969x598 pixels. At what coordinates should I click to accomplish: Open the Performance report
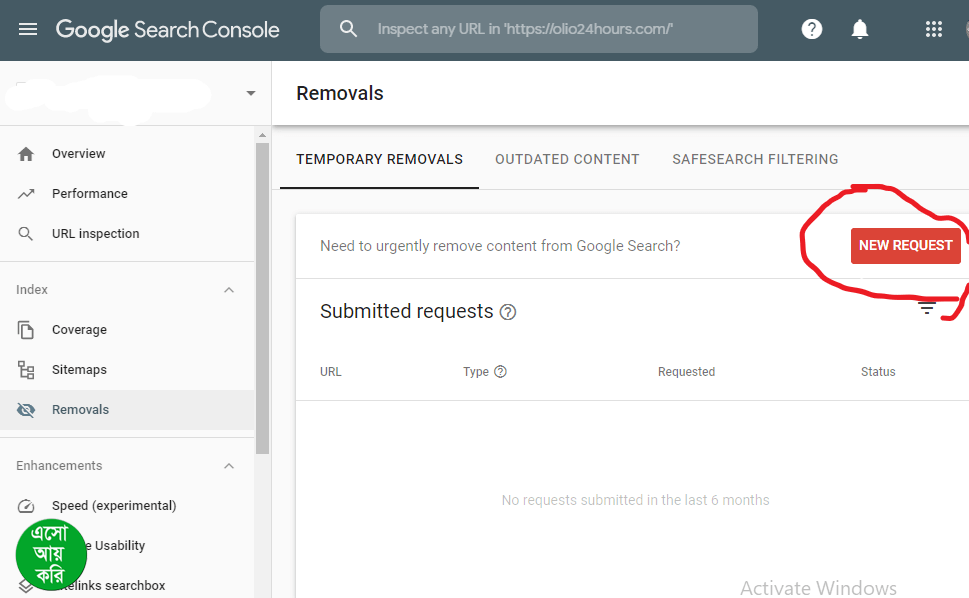tap(90, 194)
